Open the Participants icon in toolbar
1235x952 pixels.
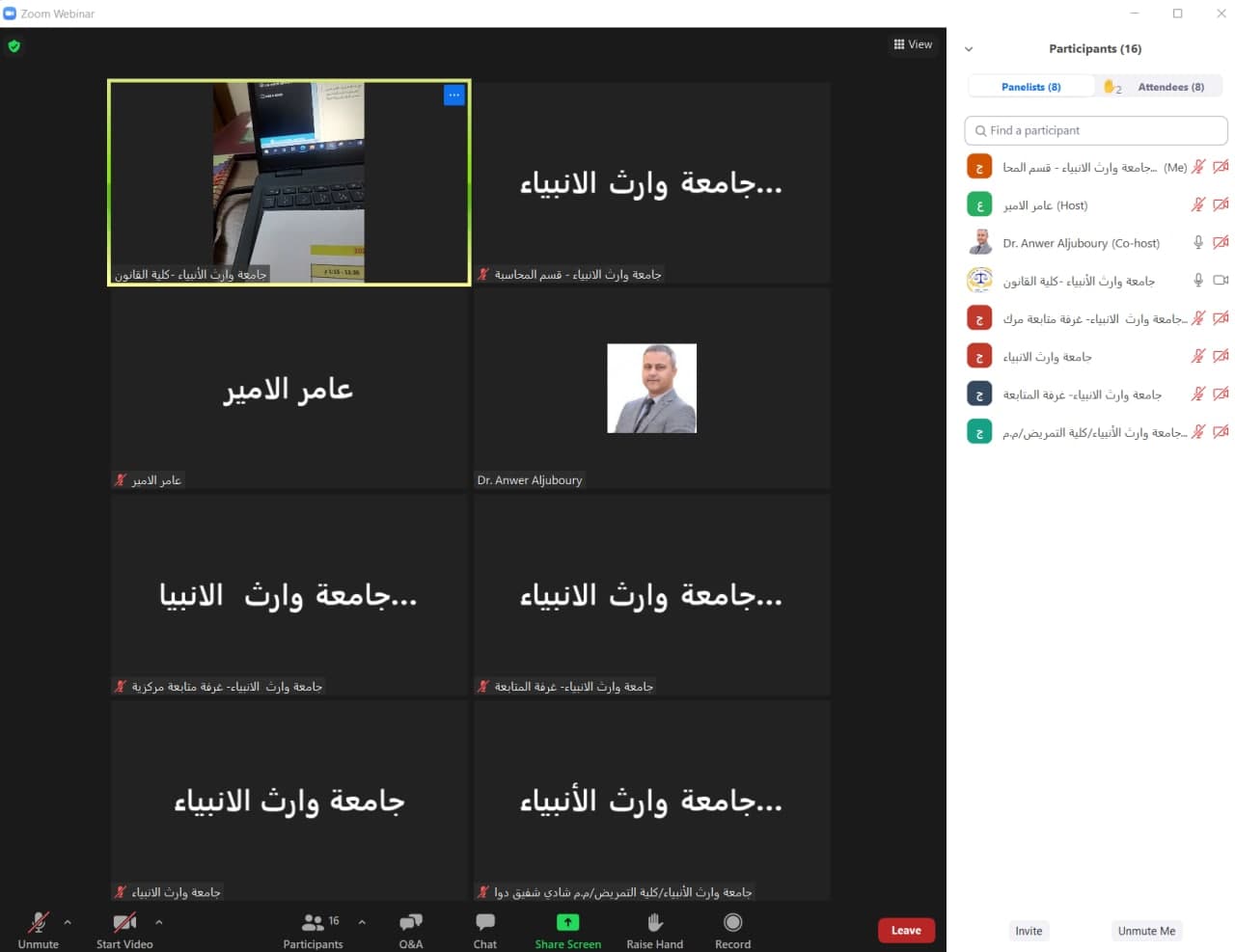[x=314, y=923]
